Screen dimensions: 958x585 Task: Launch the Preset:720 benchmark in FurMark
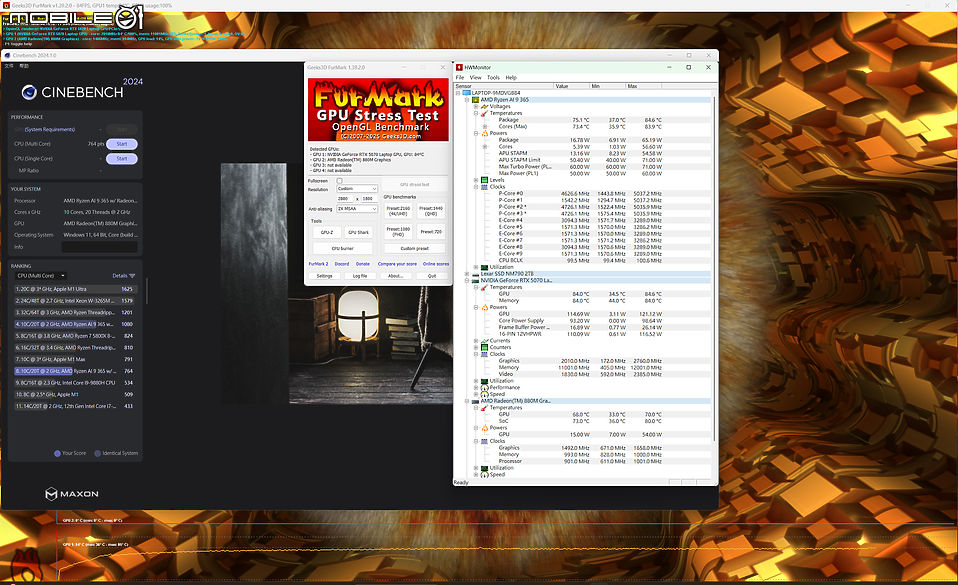tap(431, 232)
